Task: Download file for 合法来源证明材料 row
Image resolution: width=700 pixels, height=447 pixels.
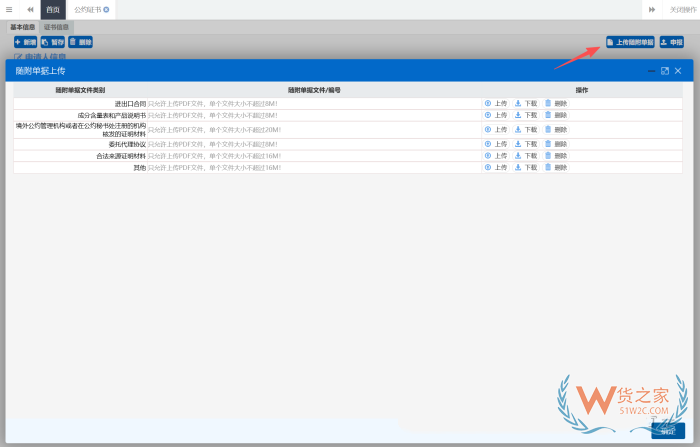Action: tap(526, 156)
